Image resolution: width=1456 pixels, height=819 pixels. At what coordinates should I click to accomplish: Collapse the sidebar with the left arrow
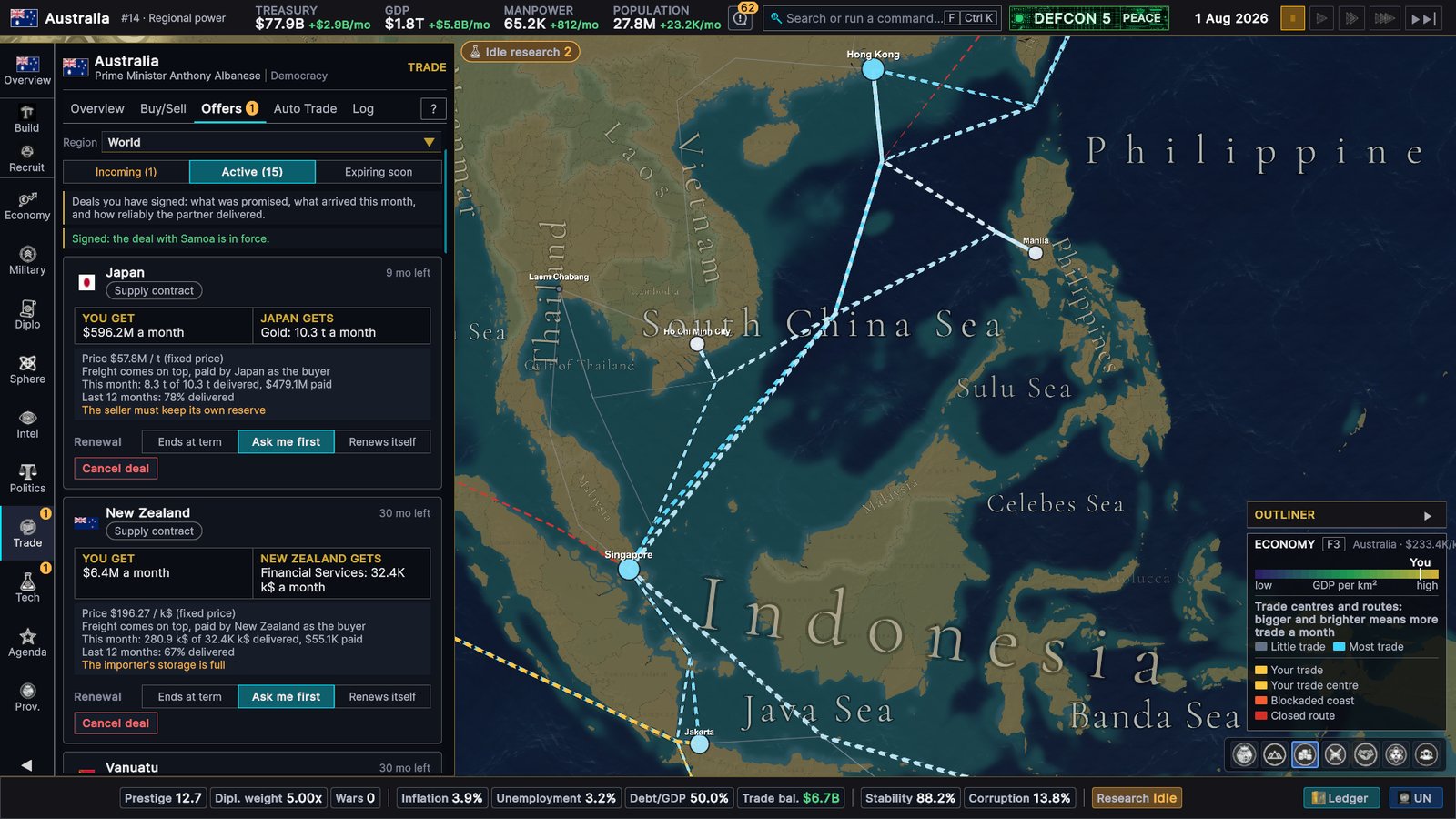click(x=26, y=765)
